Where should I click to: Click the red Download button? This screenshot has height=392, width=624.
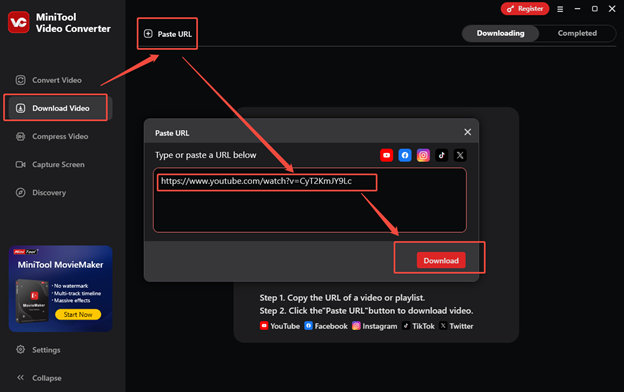point(441,260)
